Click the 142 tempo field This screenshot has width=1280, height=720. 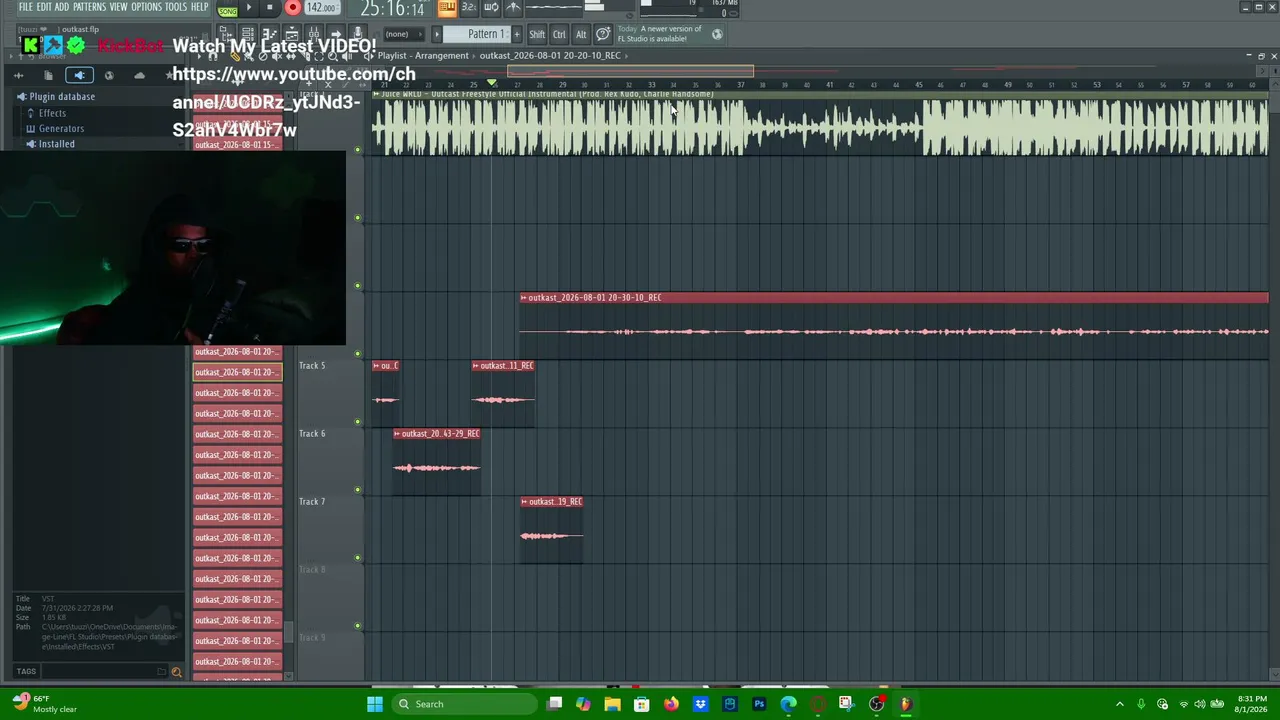(x=321, y=8)
